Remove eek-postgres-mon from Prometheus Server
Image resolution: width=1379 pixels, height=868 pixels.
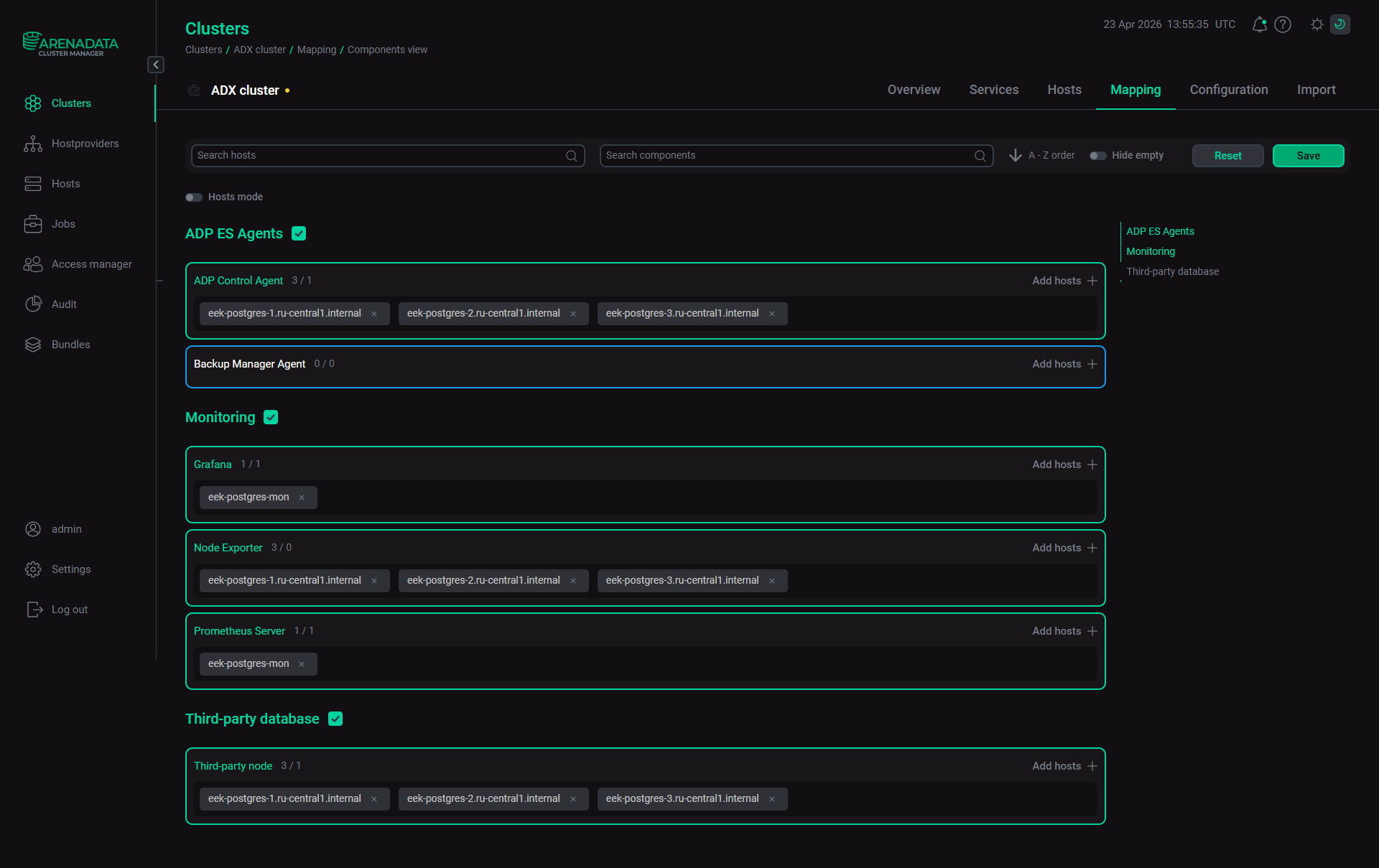(x=302, y=664)
